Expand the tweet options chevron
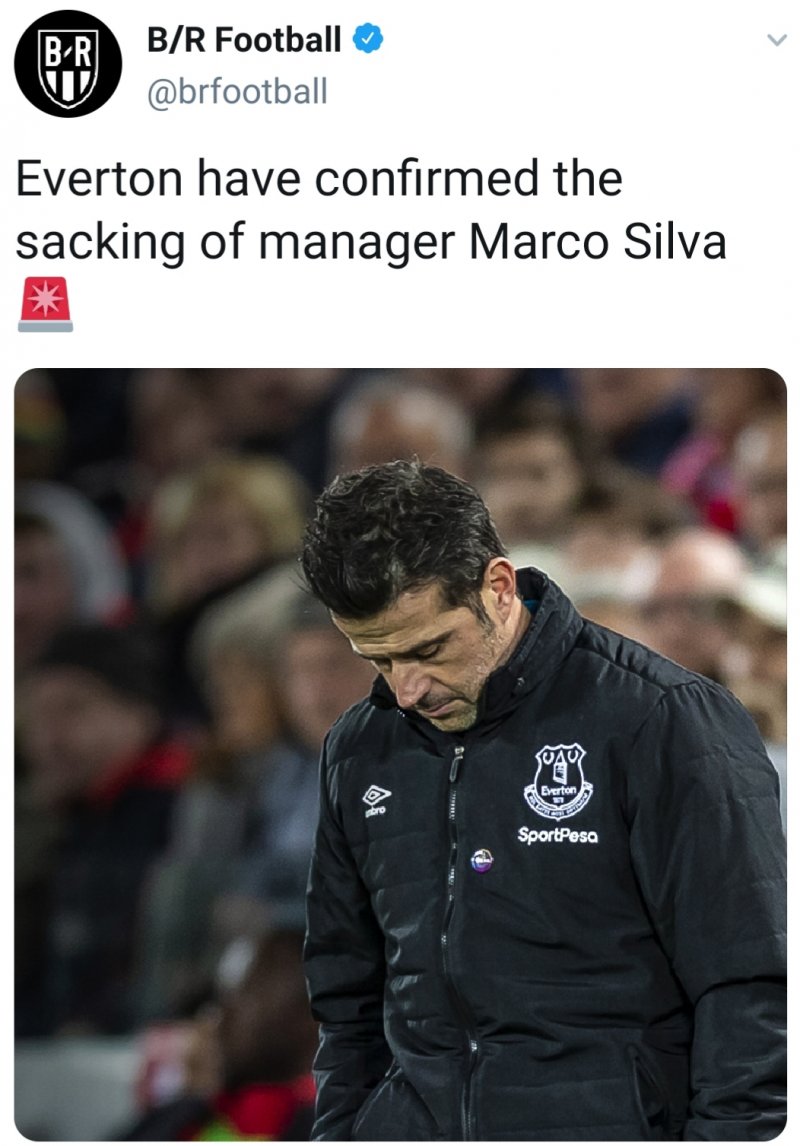The height and width of the screenshot is (1146, 800). [x=775, y=41]
